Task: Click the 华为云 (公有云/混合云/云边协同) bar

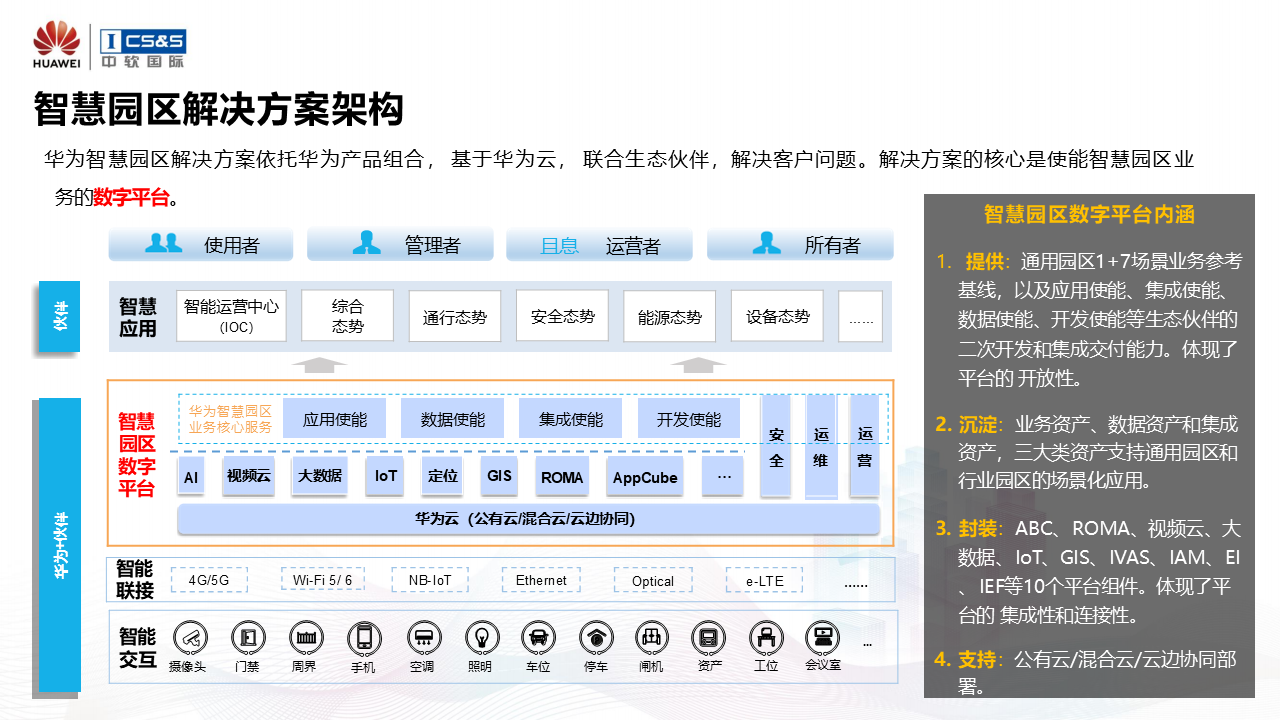Action: point(528,519)
